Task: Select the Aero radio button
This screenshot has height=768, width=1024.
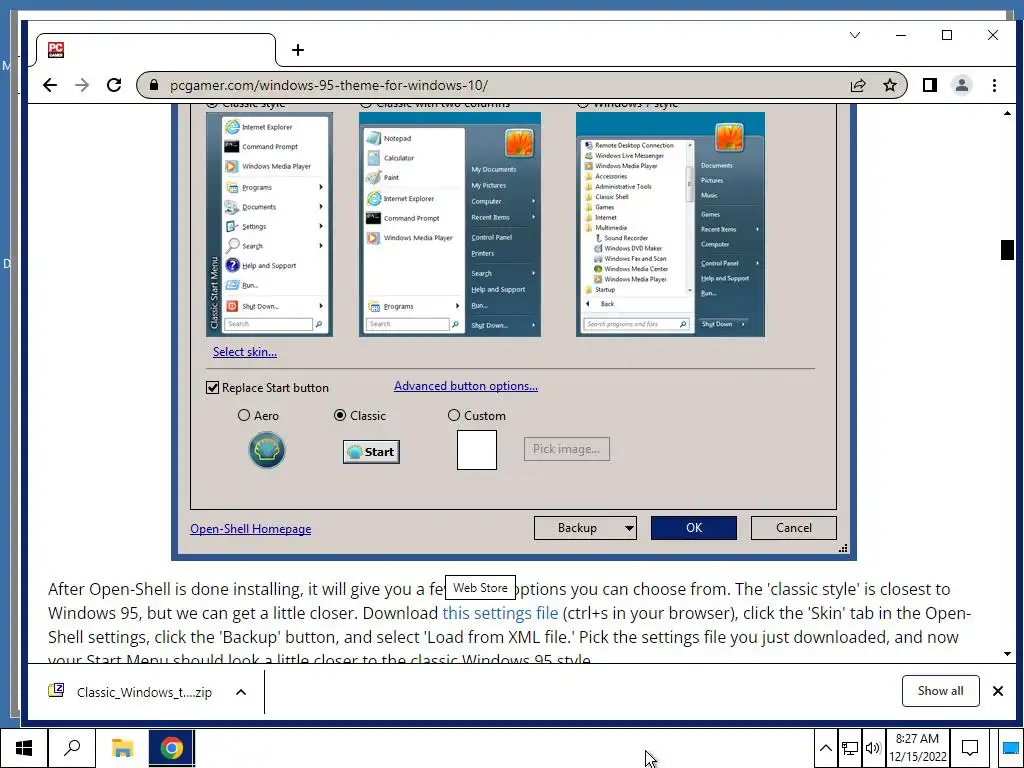Action: [x=244, y=415]
